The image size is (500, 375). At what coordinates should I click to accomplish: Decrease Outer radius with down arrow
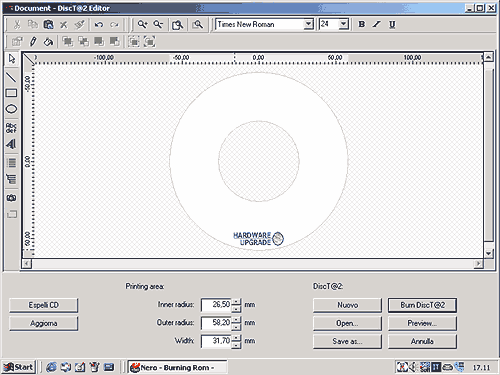click(x=236, y=326)
